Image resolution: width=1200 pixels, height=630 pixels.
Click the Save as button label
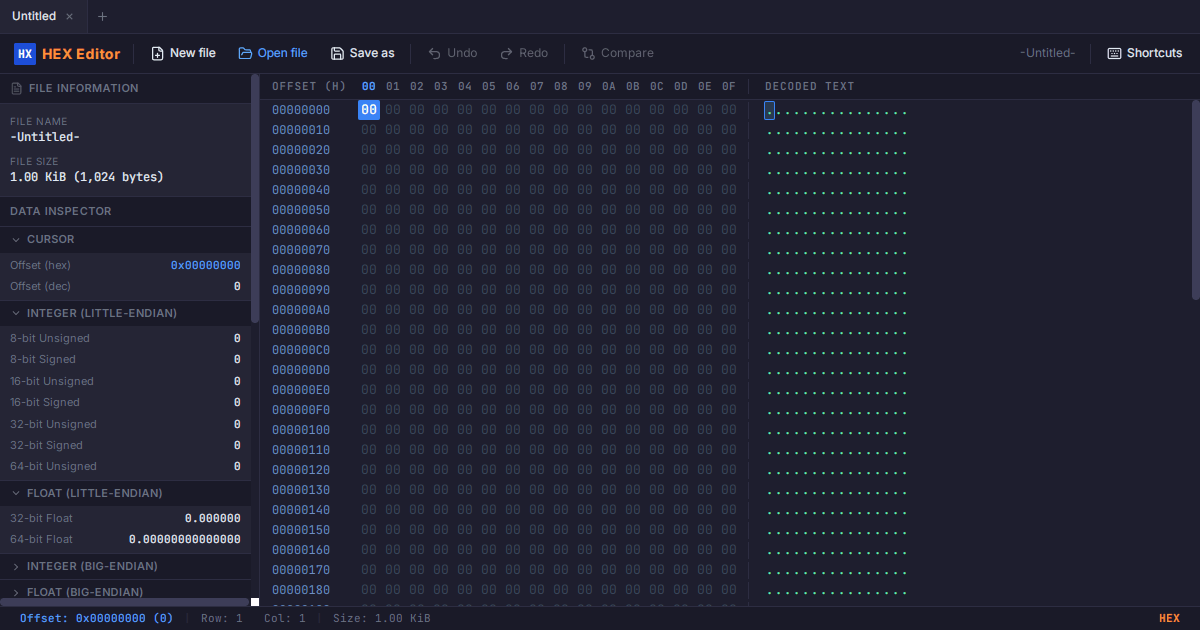click(372, 53)
